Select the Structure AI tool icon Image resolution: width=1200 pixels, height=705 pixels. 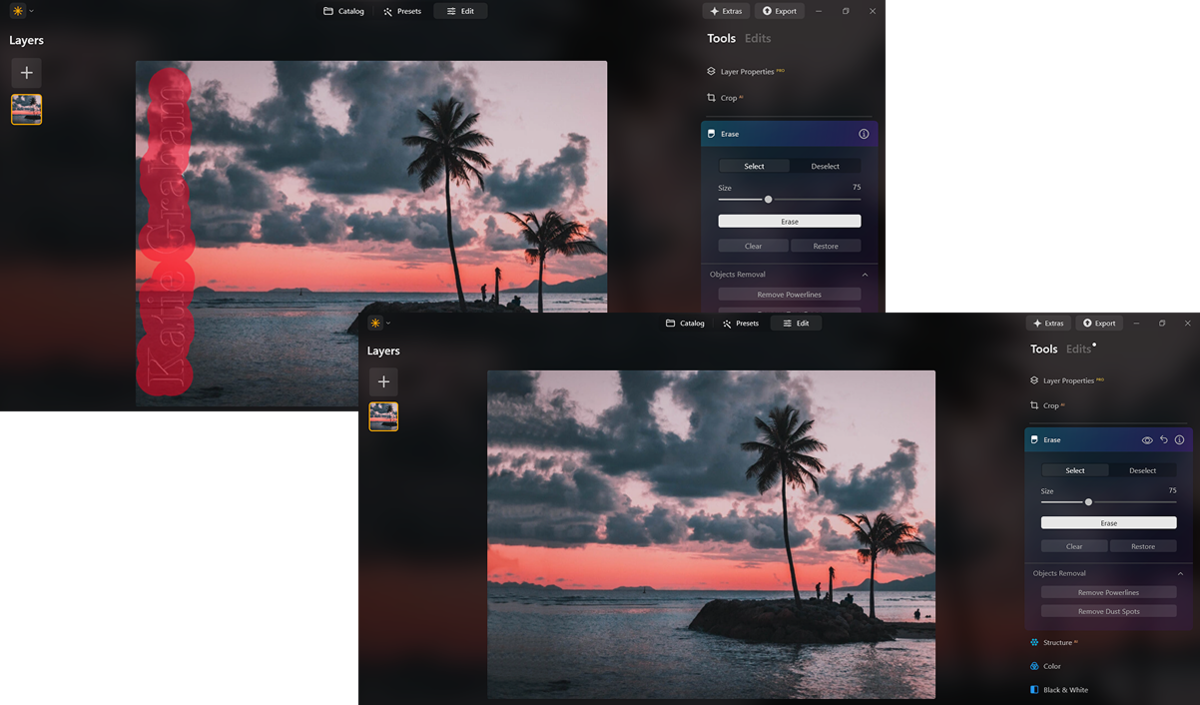click(x=1035, y=642)
